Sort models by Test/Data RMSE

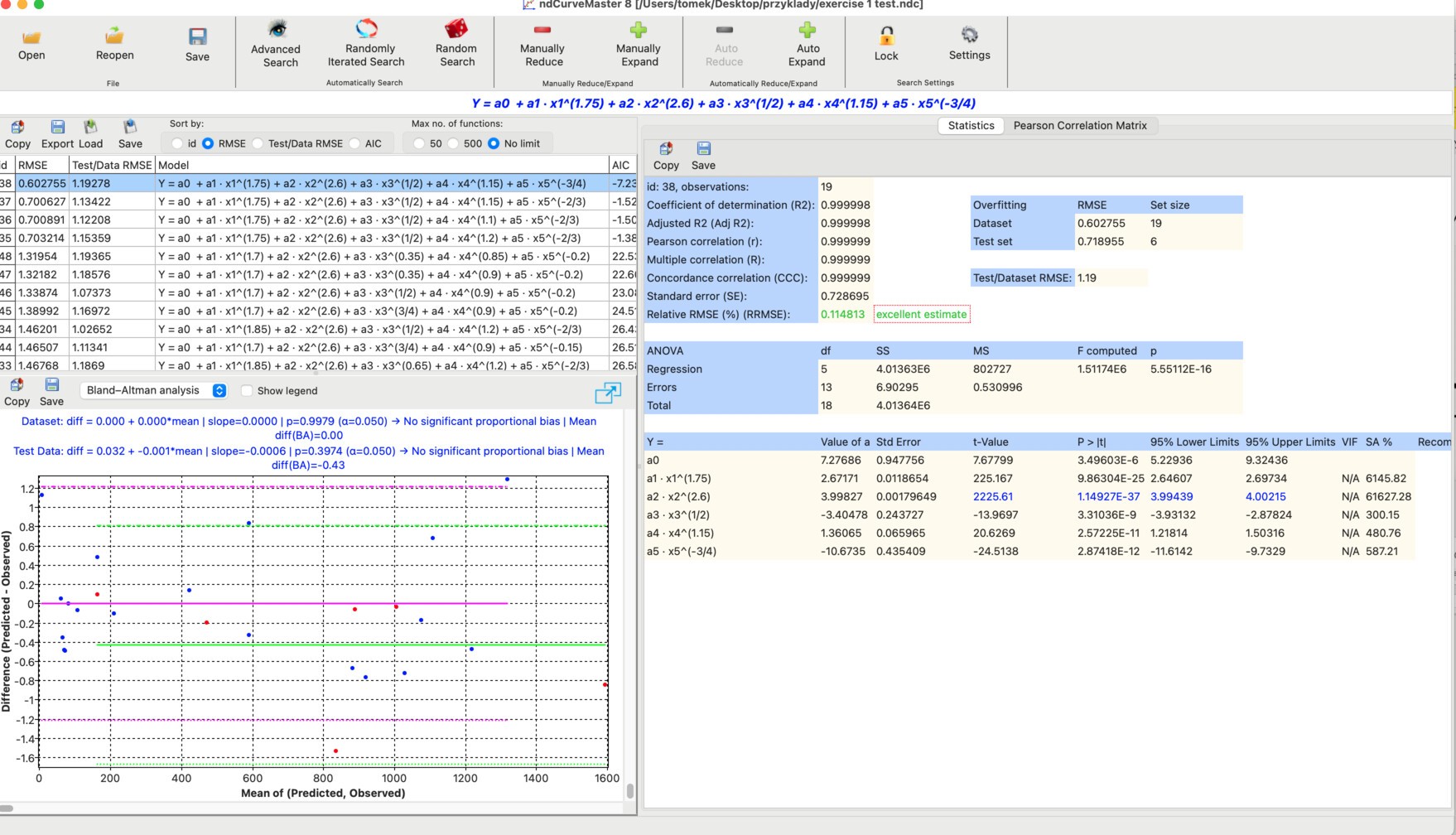tap(258, 144)
